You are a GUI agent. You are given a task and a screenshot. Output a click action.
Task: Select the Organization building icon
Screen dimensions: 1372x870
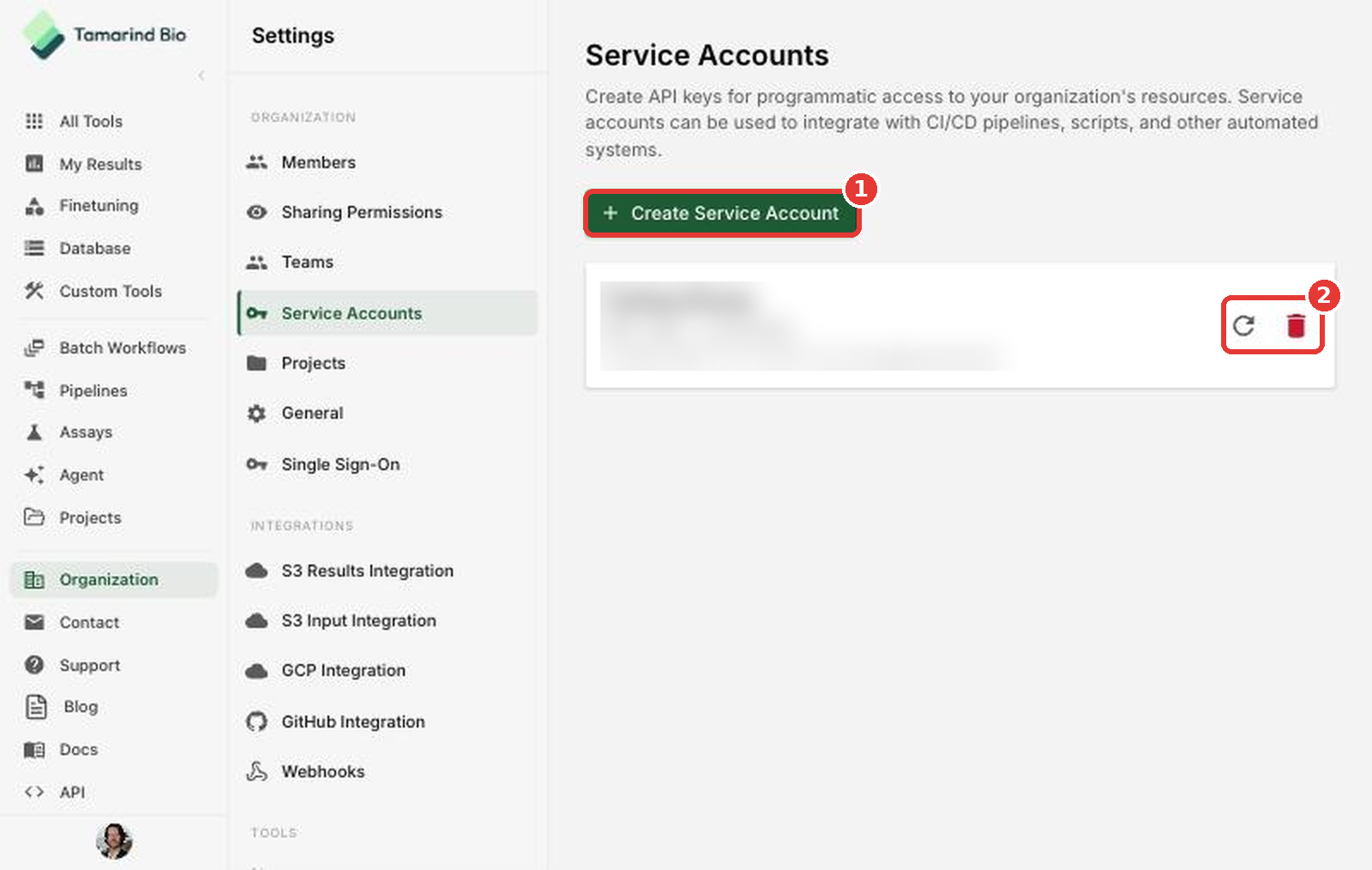[x=34, y=580]
